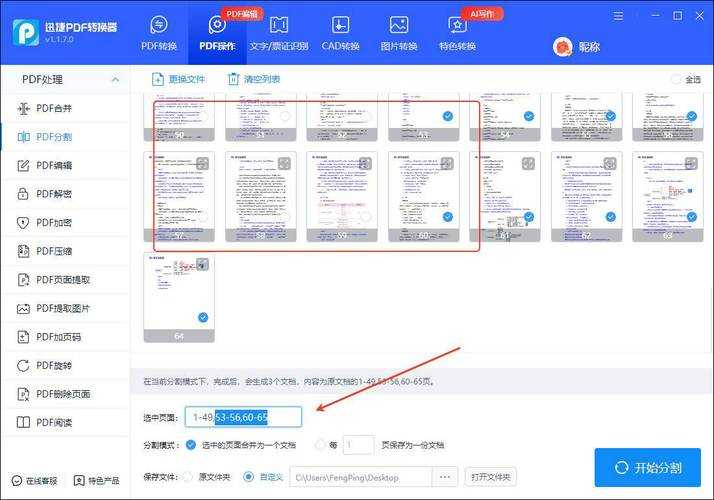This screenshot has width=714, height=500.
Task: Collapse the PDF处理 sidebar section
Action: click(x=115, y=80)
